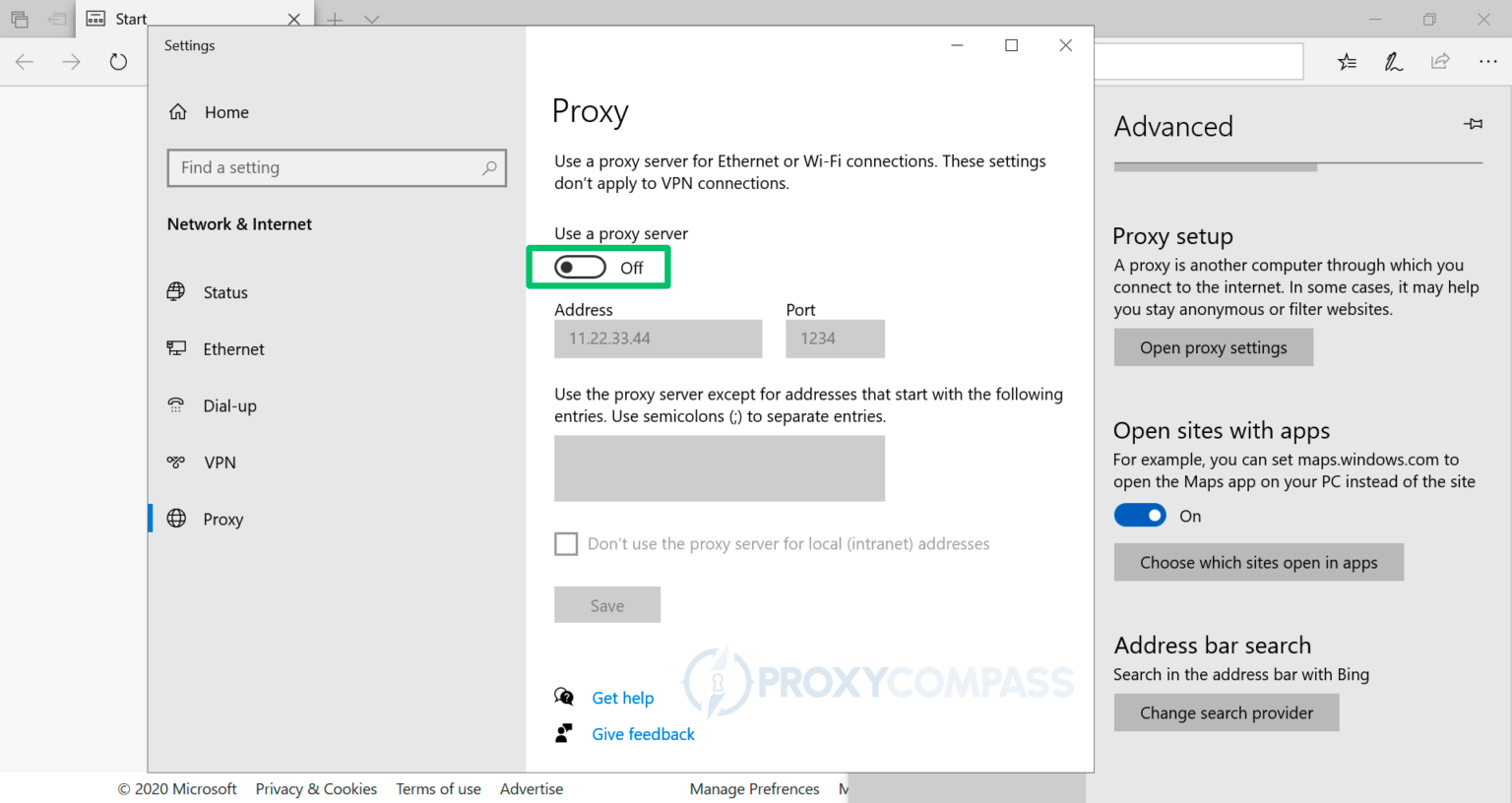Click the Give feedback person icon
The height and width of the screenshot is (803, 1512).
pyautogui.click(x=565, y=732)
